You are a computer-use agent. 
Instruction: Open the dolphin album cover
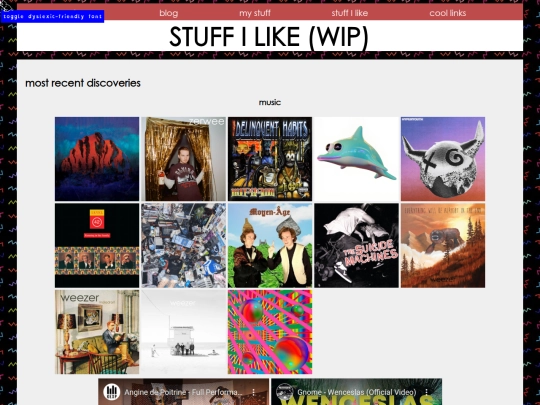point(356,159)
